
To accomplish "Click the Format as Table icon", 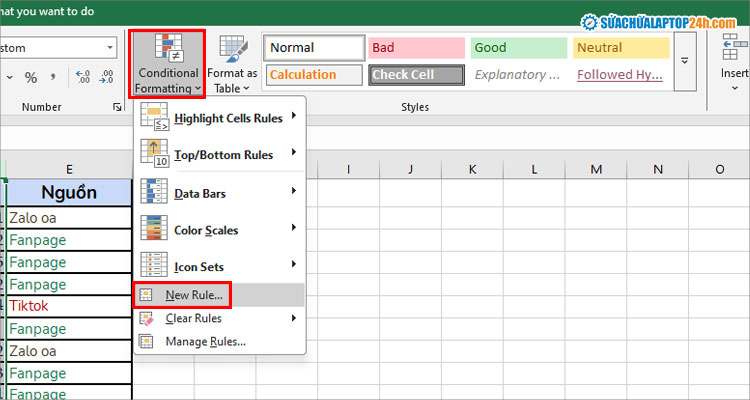I will 232,63.
